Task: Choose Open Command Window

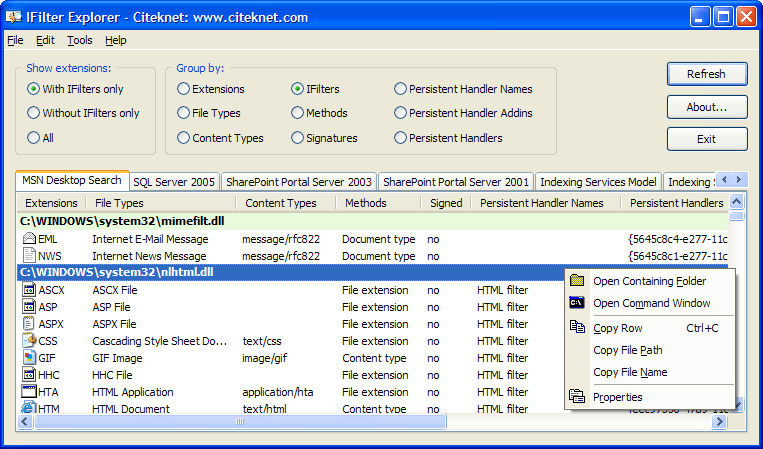Action: coord(650,303)
